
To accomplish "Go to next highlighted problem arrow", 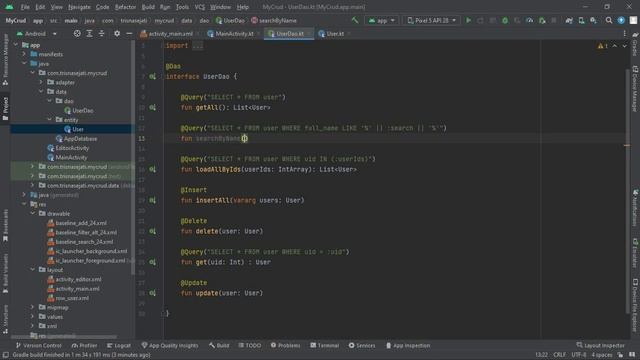I will pyautogui.click(x=624, y=46).
